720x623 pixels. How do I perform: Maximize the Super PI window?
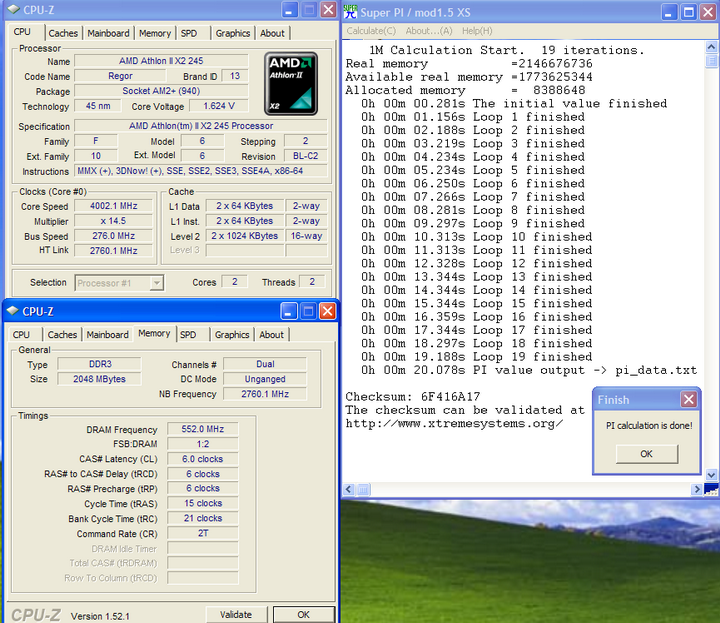tap(689, 12)
